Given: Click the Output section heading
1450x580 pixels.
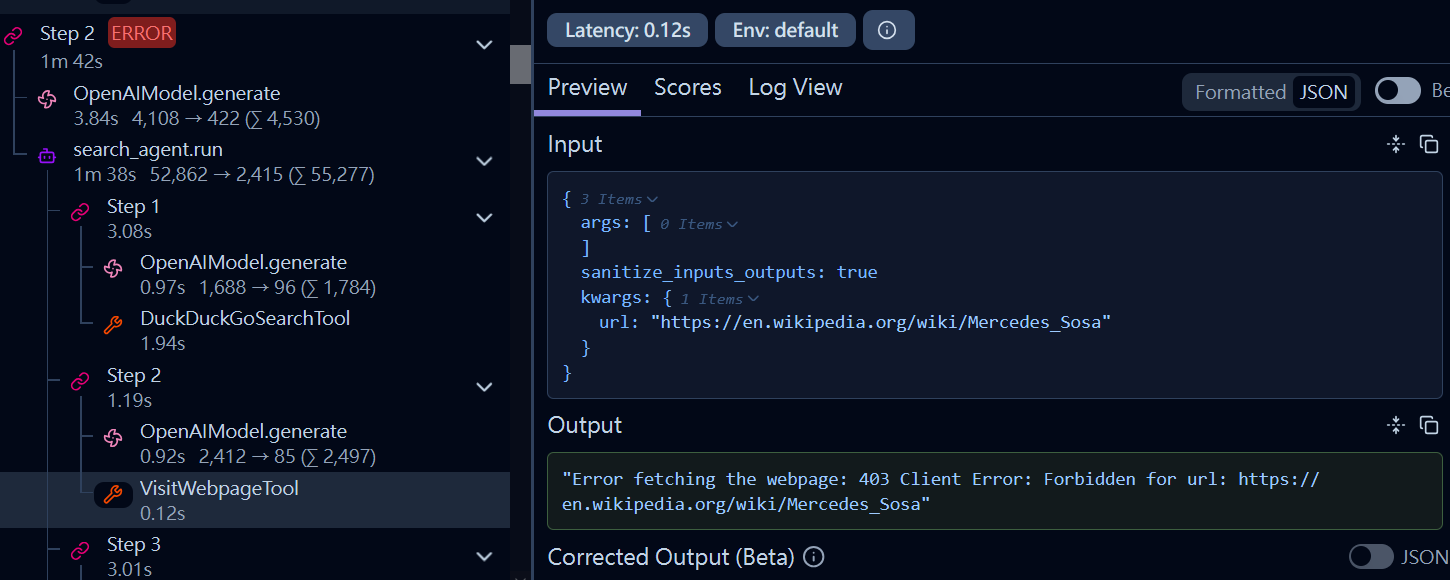Looking at the screenshot, I should 585,425.
